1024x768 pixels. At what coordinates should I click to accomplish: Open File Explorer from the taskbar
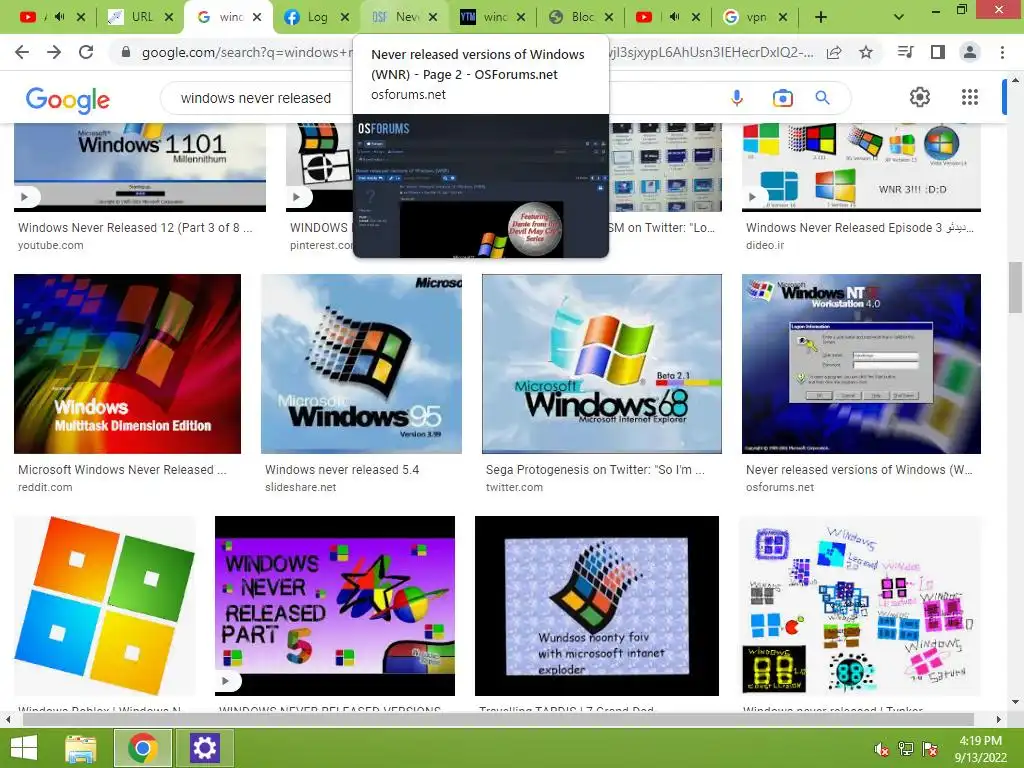[x=81, y=748]
